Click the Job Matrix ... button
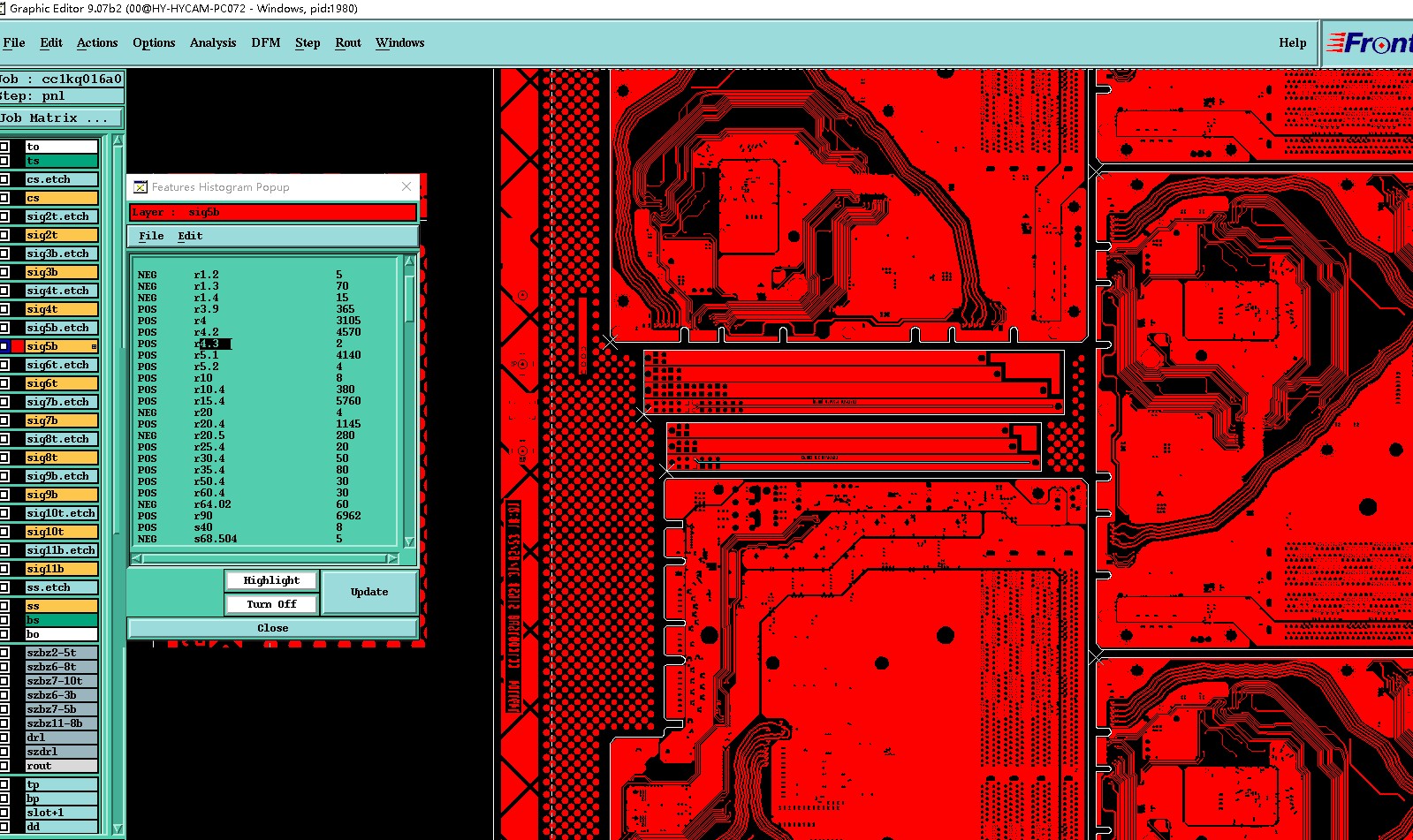The width and height of the screenshot is (1413, 840). pyautogui.click(x=61, y=117)
